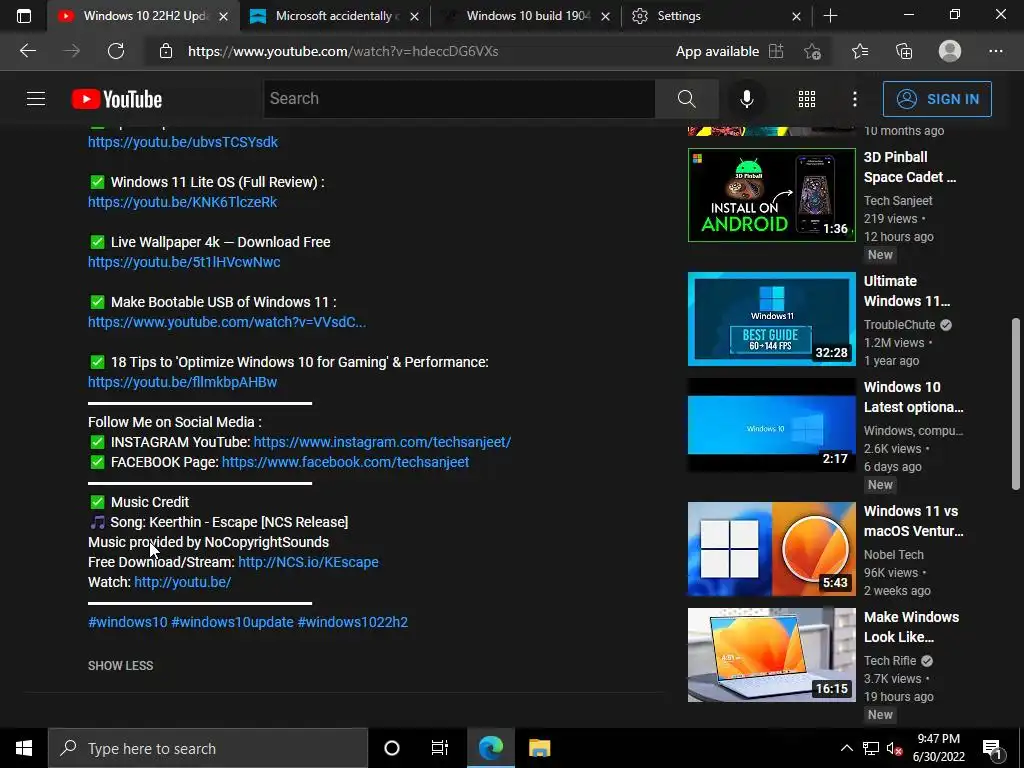Click the muted volume tray icon
Image resolution: width=1024 pixels, height=768 pixels.
click(x=895, y=748)
